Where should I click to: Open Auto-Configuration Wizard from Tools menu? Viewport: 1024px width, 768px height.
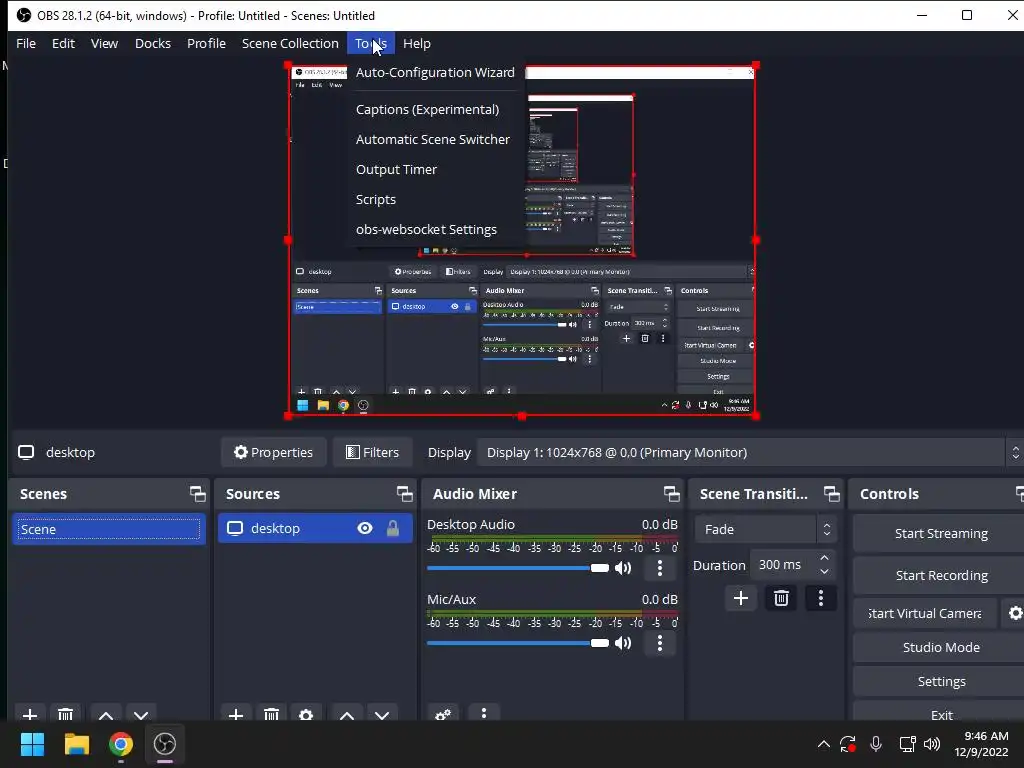click(435, 72)
